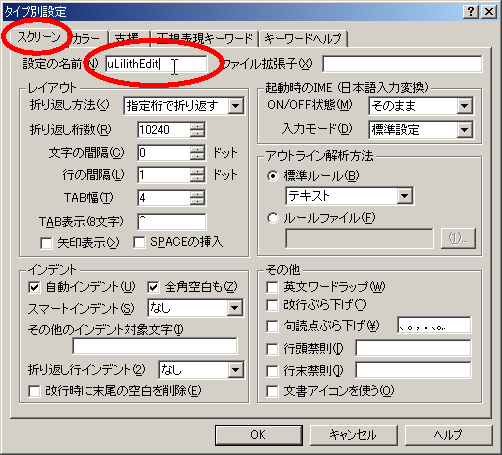Click the キャンセル button
502x455 pixels.
tap(354, 435)
